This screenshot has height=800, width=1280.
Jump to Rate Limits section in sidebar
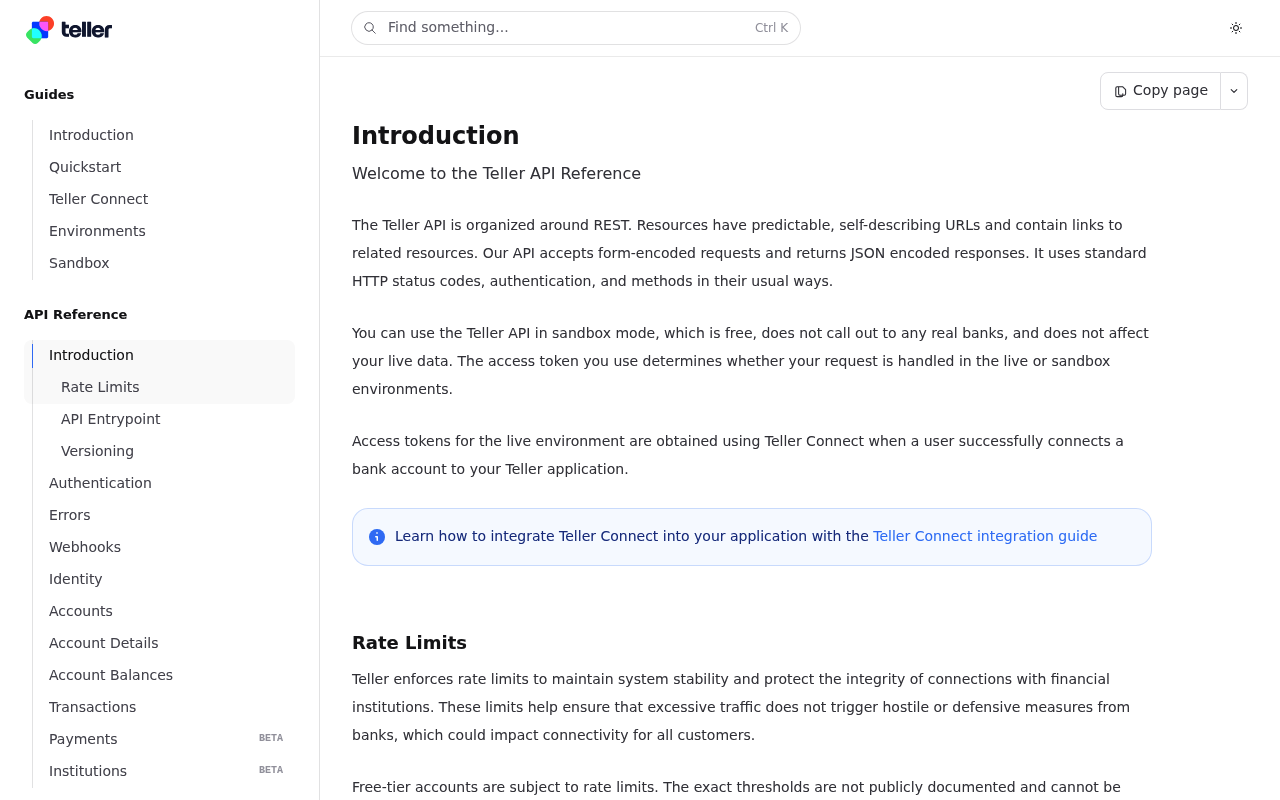(100, 387)
